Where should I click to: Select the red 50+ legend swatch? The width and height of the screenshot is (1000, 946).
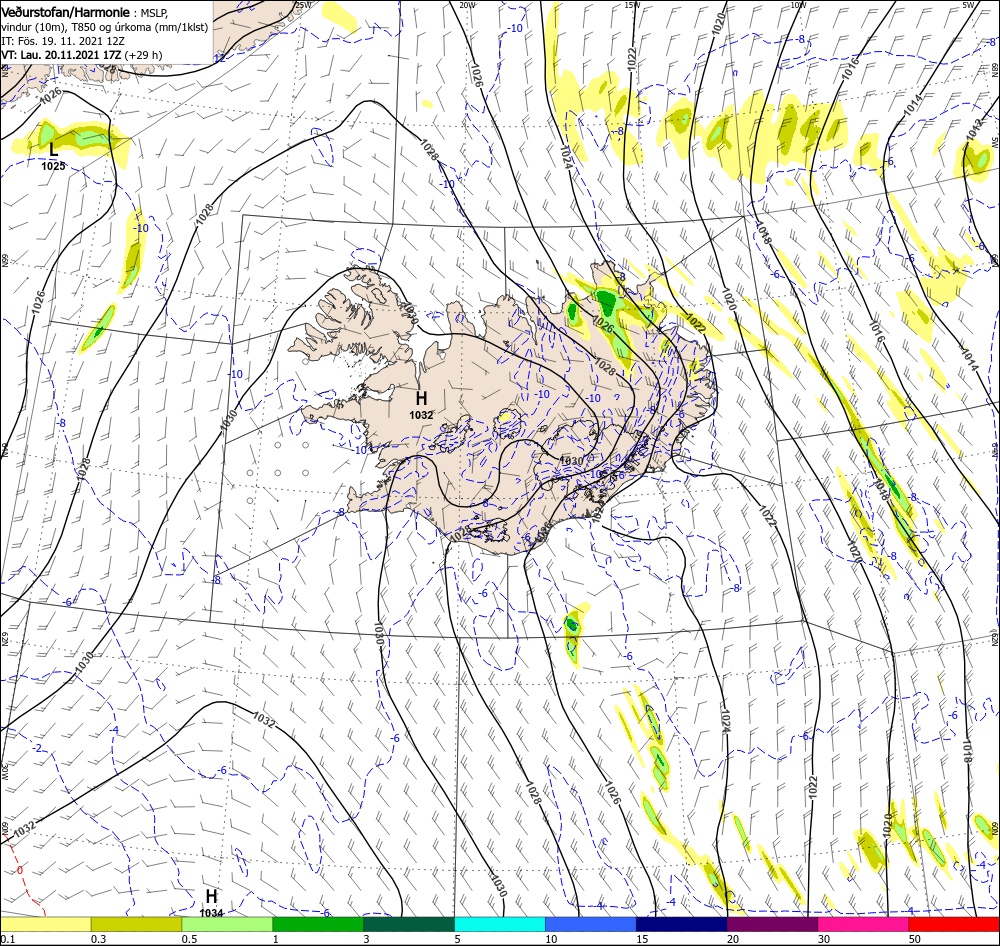(954, 924)
